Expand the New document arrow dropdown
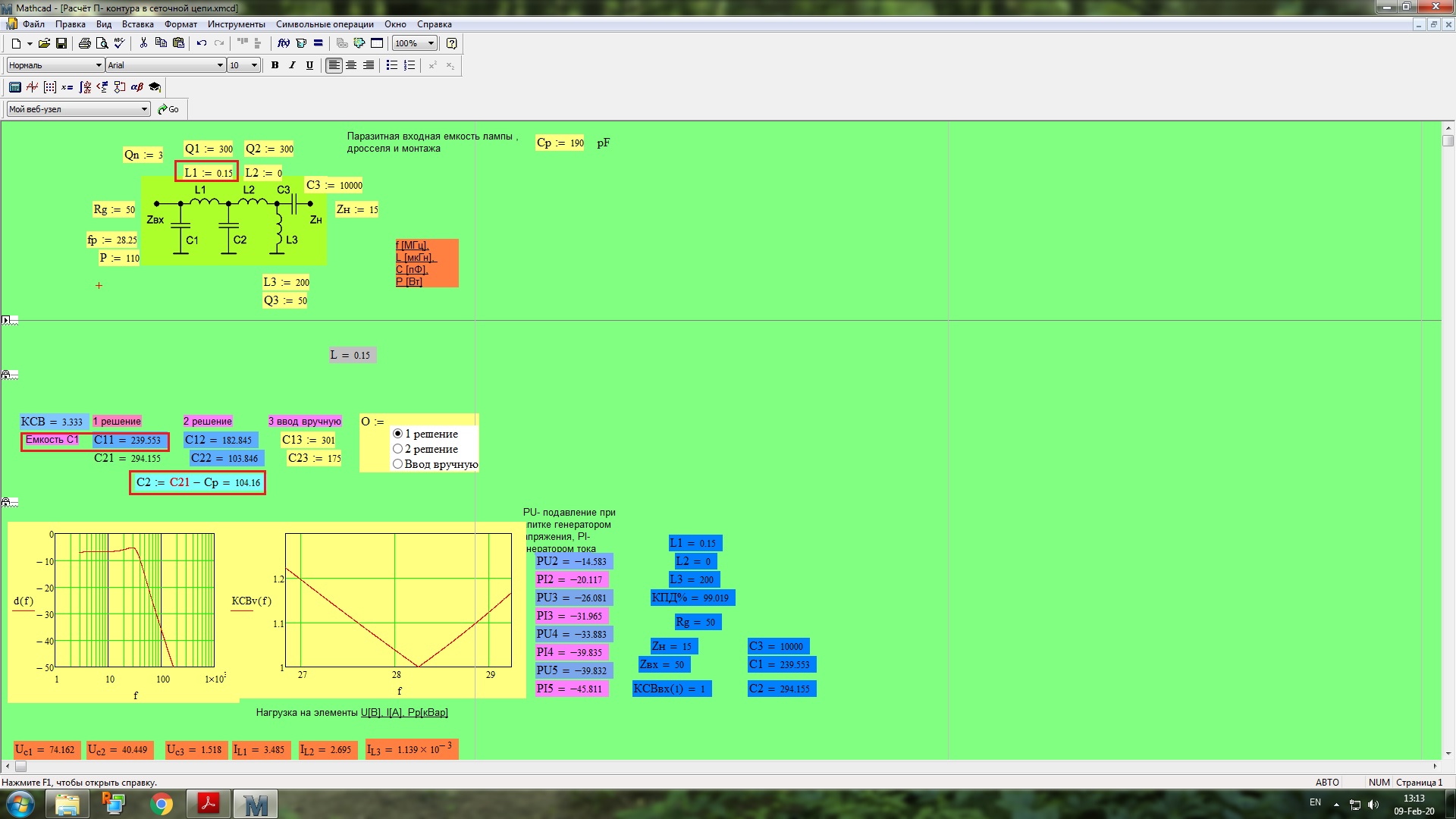The width and height of the screenshot is (1456, 819). (x=30, y=43)
